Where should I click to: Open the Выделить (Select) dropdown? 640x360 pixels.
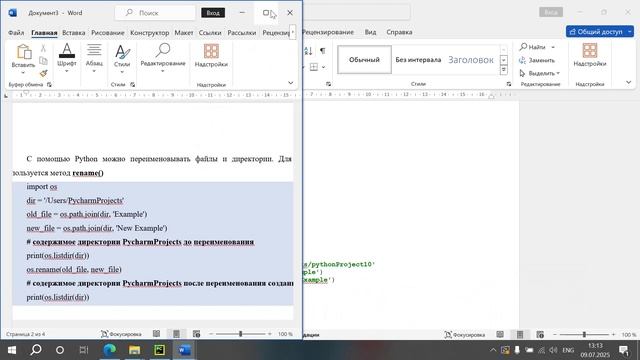pyautogui.click(x=540, y=73)
